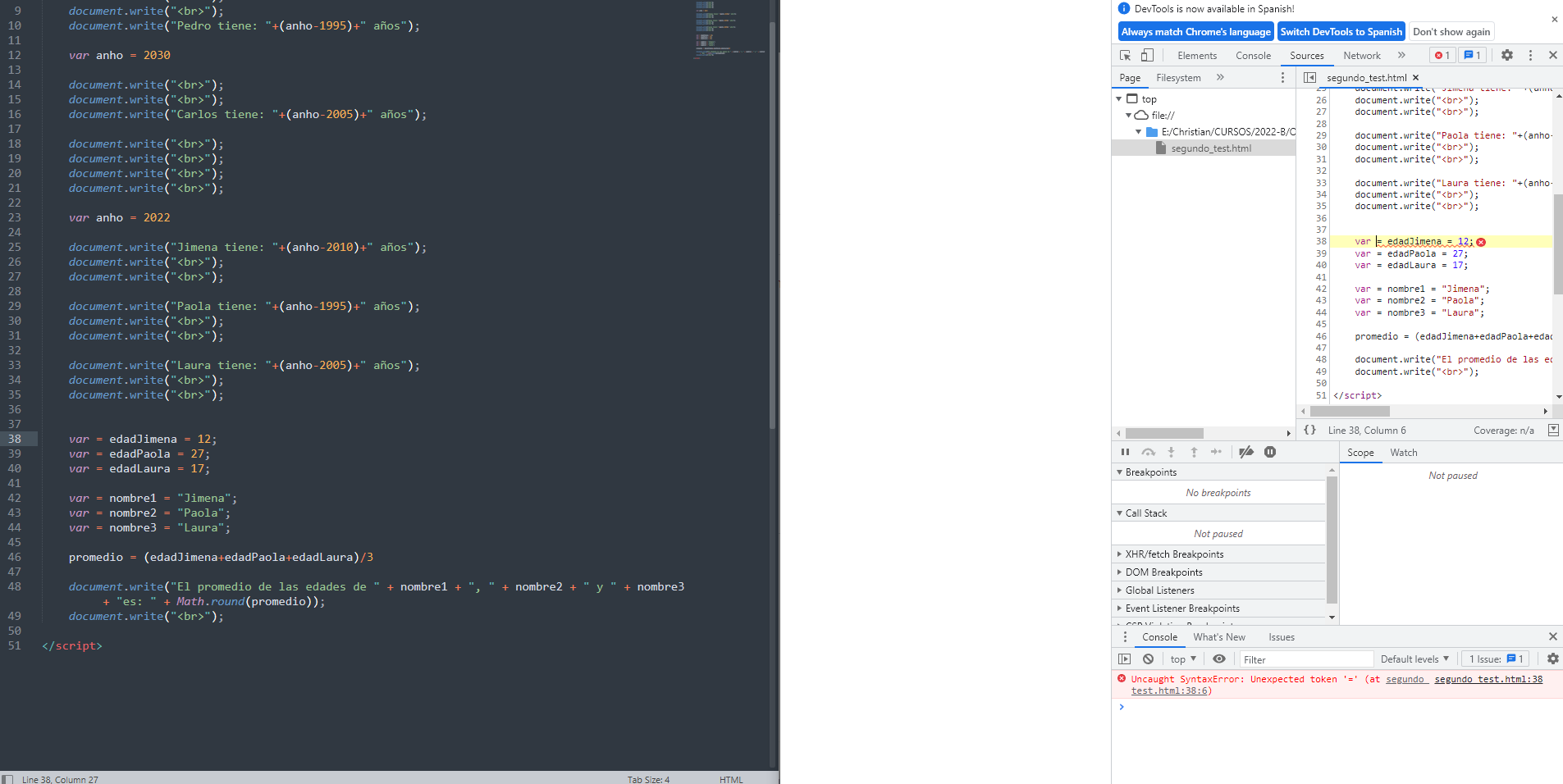
Task: Toggle pause on exceptions icon
Action: pyautogui.click(x=1270, y=452)
